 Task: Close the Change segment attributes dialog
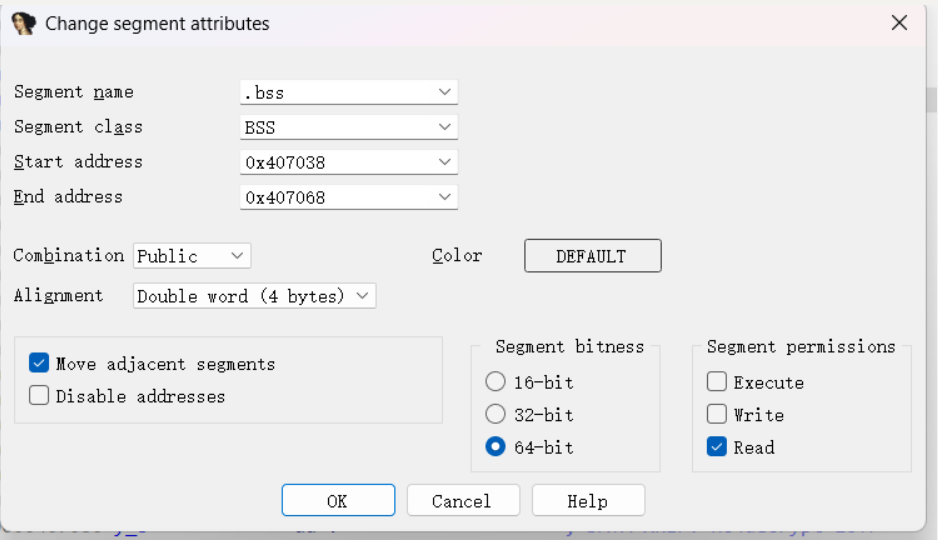pos(899,23)
